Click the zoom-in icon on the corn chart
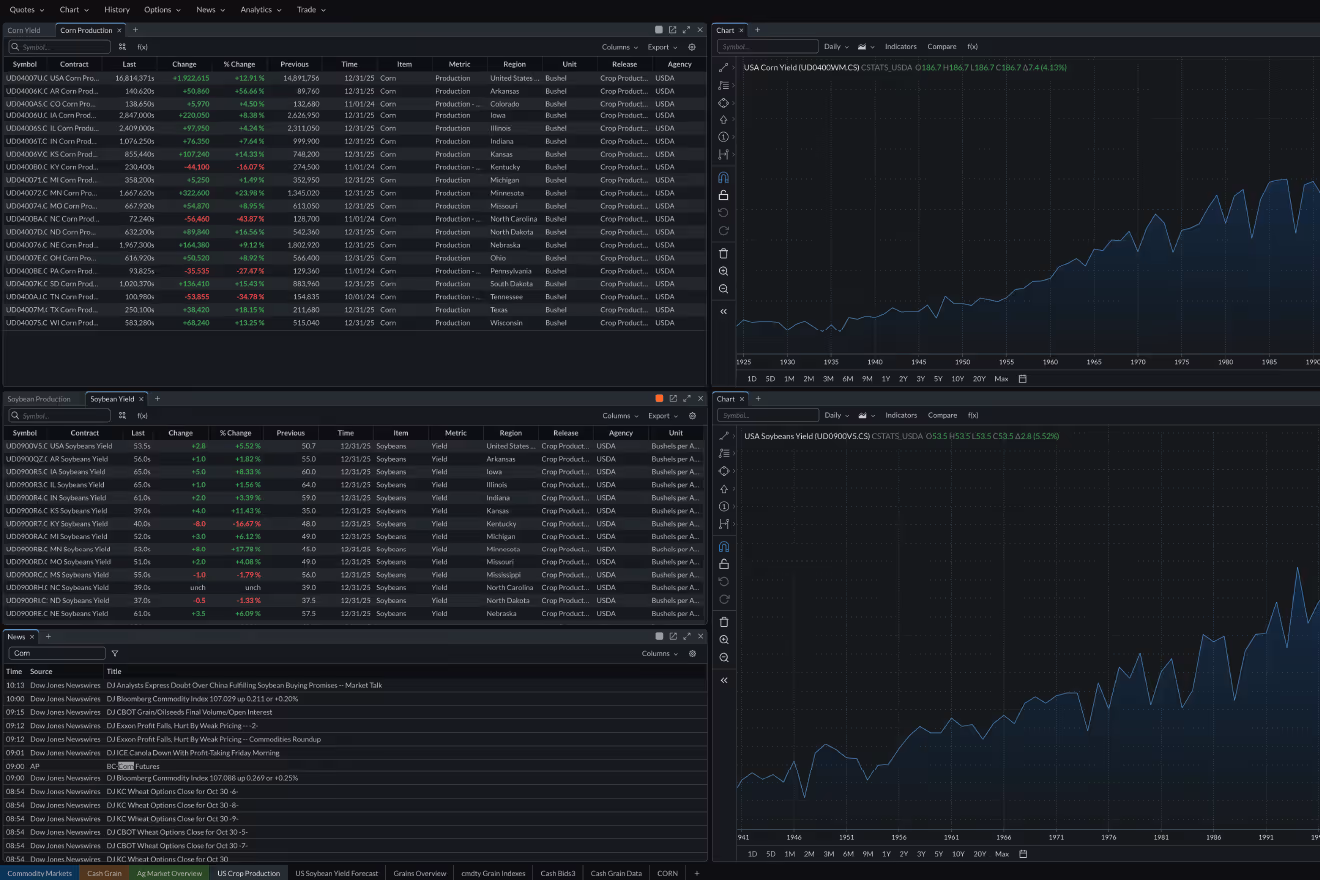 point(723,271)
